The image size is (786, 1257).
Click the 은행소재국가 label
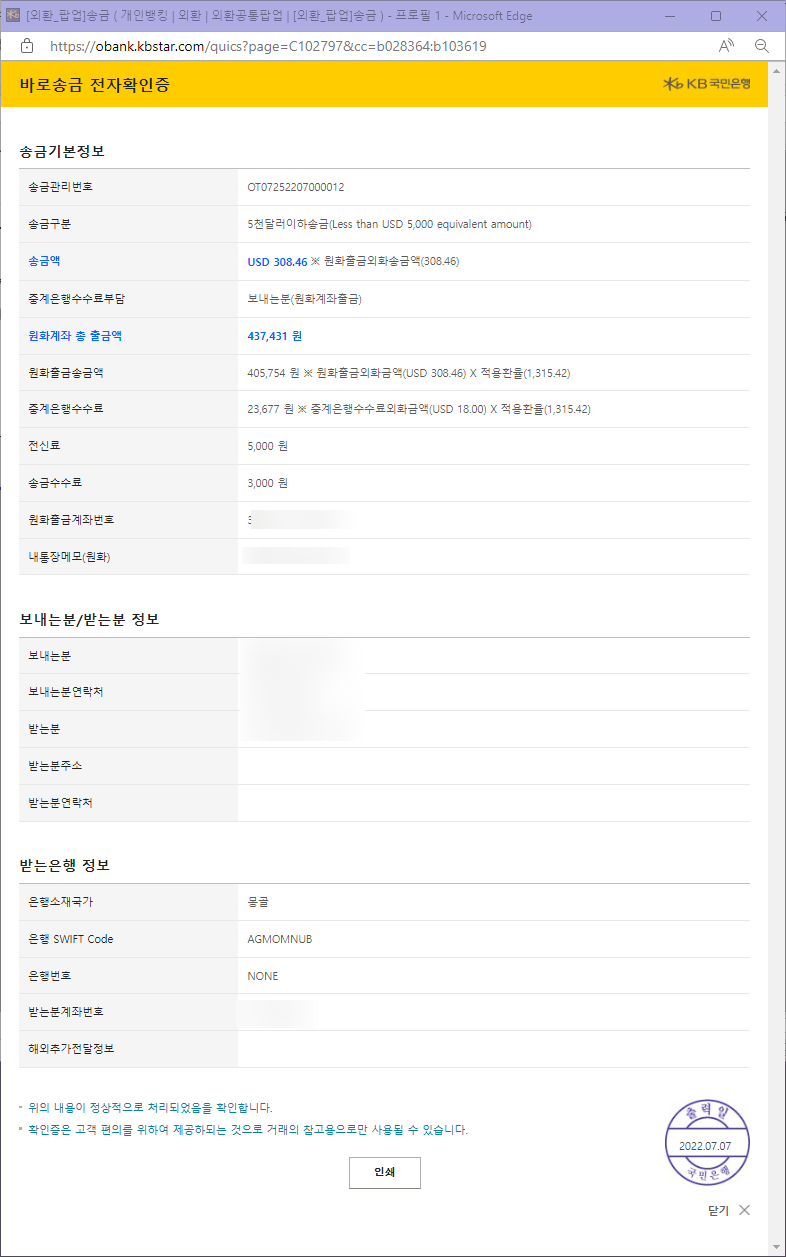[61, 902]
